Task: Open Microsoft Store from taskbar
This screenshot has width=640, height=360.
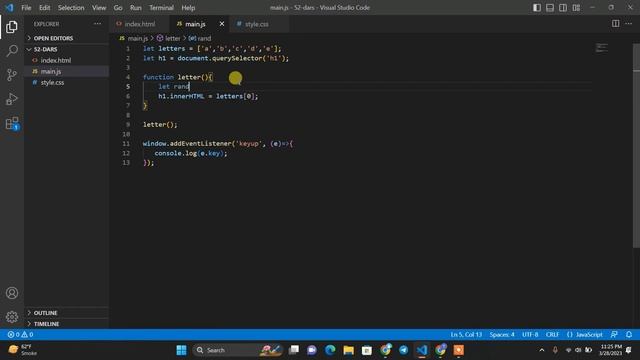Action: point(367,350)
